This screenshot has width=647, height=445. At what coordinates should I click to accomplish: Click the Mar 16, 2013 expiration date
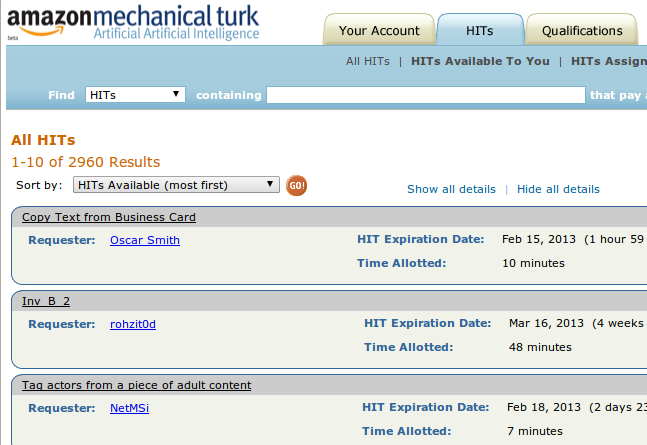(x=546, y=323)
